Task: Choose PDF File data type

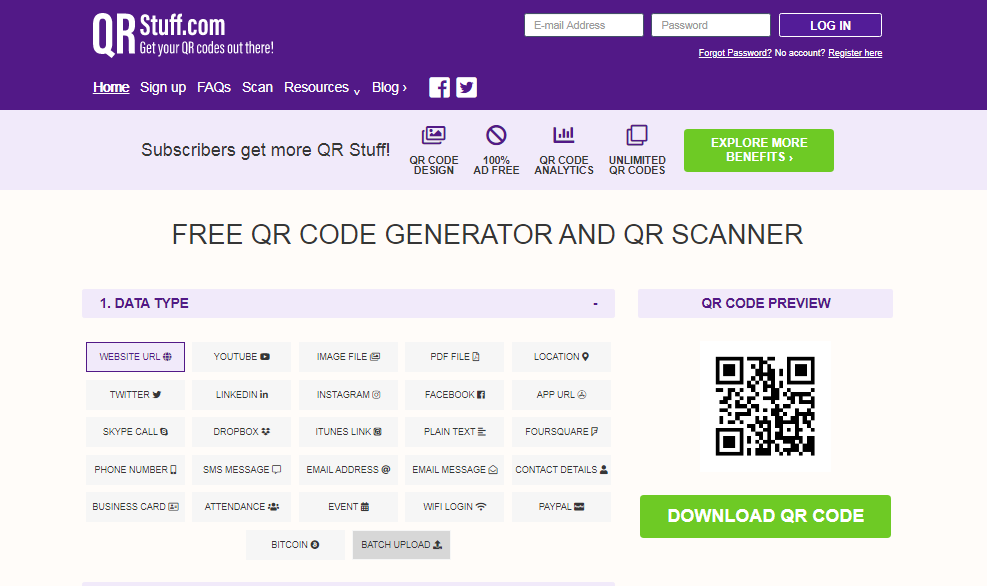Action: click(454, 357)
